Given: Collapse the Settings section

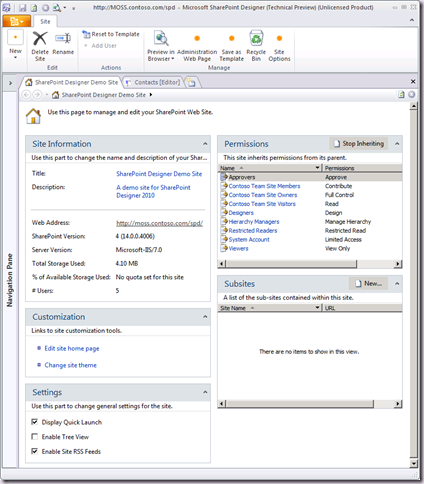Looking at the screenshot, I should click(205, 392).
